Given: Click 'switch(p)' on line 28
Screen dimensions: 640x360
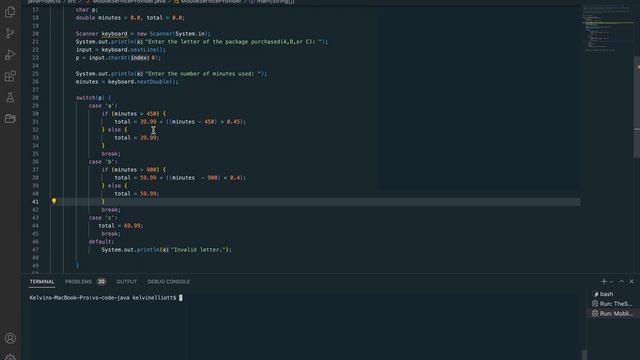Looking at the screenshot, I should click(x=91, y=98).
